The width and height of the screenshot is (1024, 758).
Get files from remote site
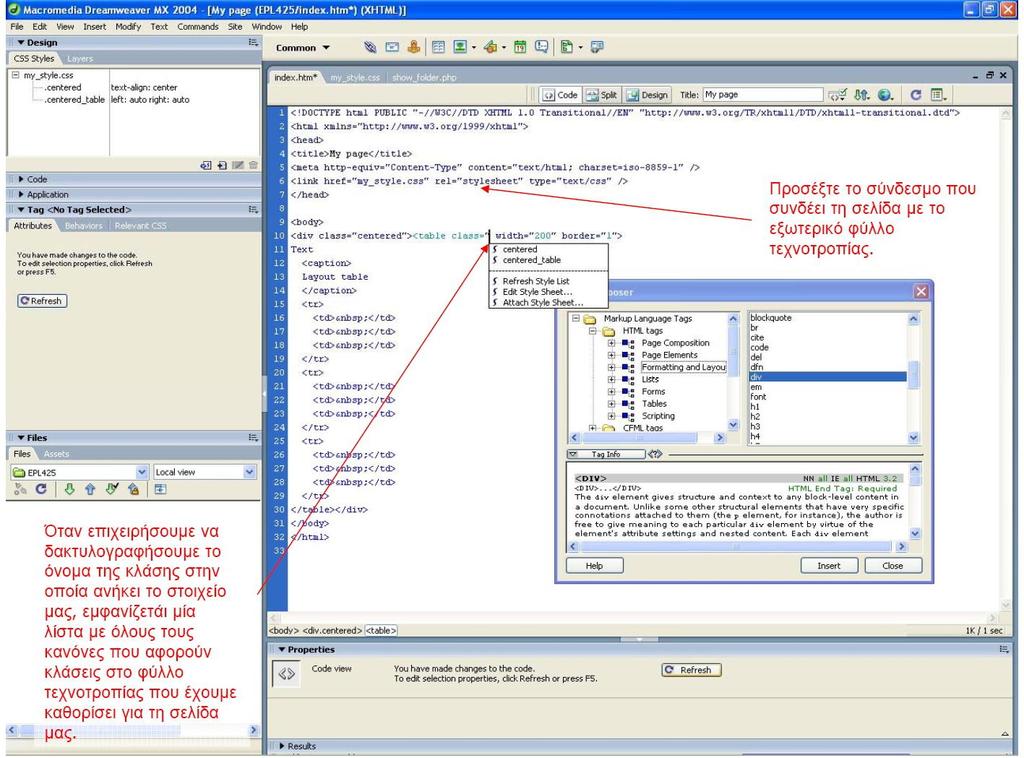[69, 489]
